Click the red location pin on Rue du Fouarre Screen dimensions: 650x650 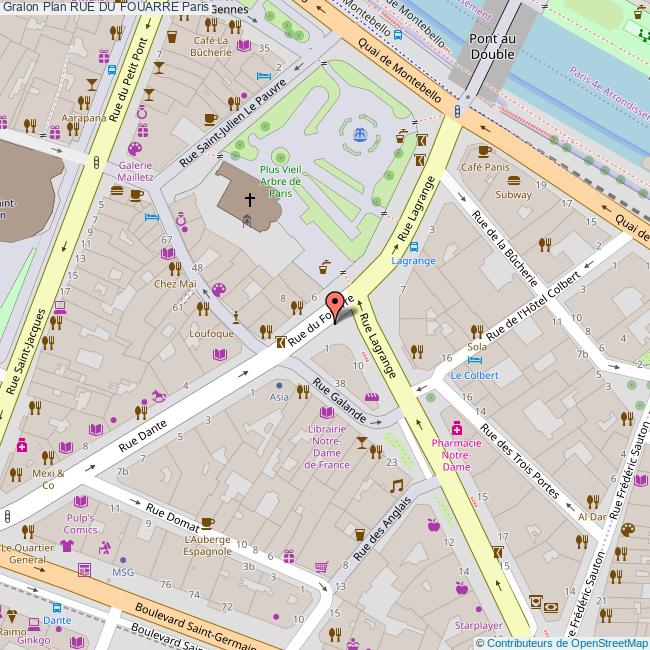(x=337, y=302)
